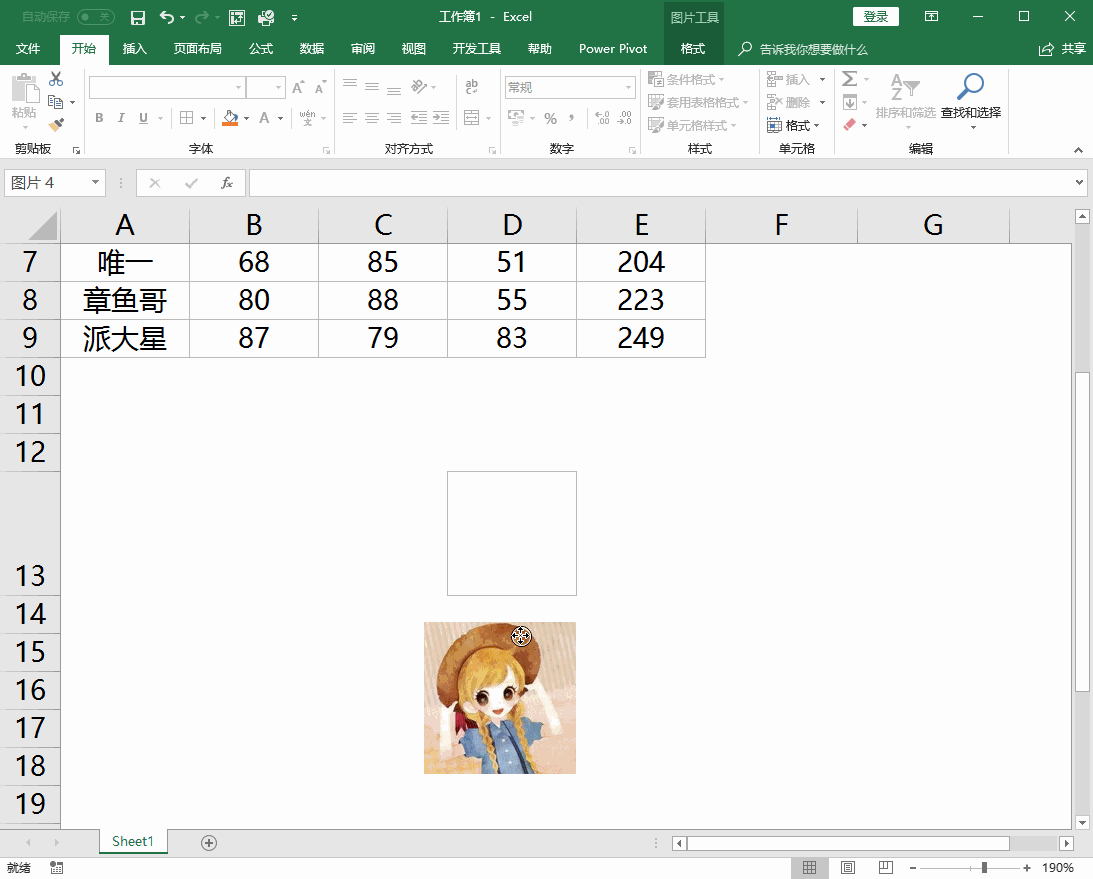Switch to the 公式 tab
The image size is (1093, 879).
point(261,49)
